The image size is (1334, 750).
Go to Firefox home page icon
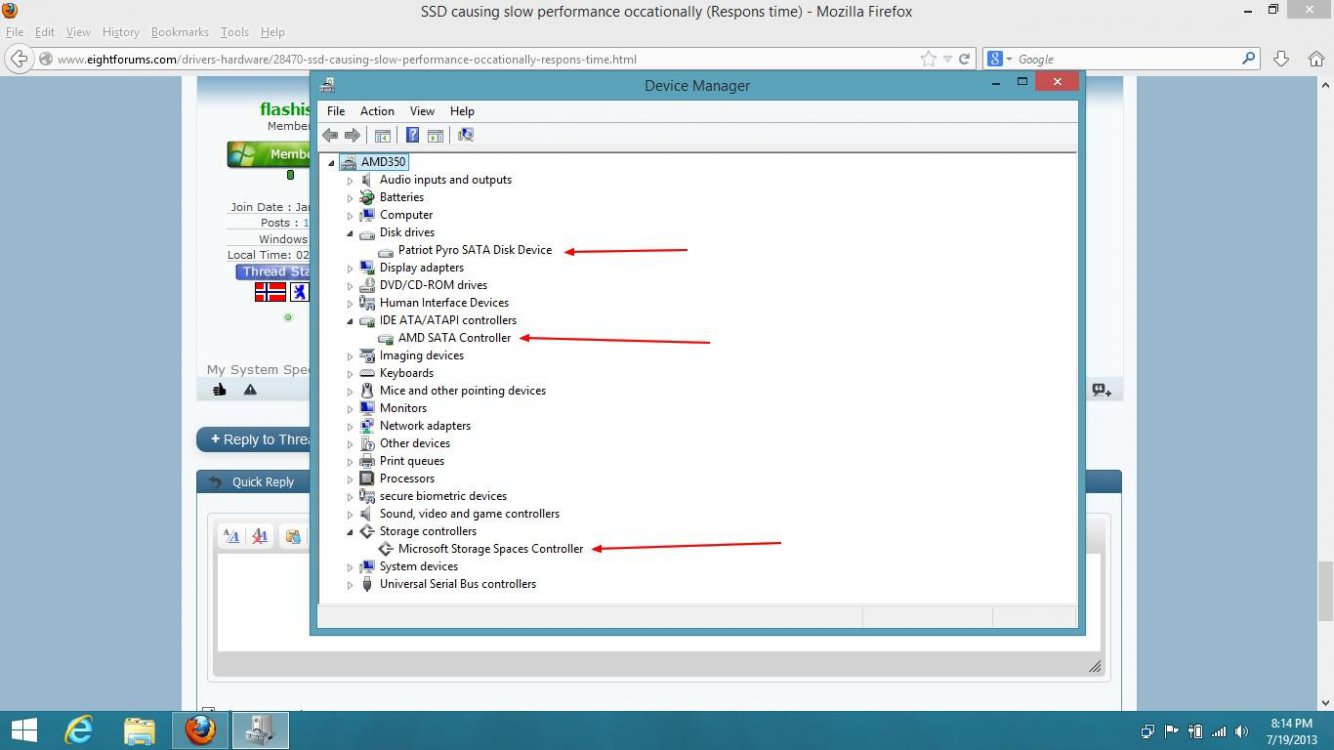tap(1316, 59)
